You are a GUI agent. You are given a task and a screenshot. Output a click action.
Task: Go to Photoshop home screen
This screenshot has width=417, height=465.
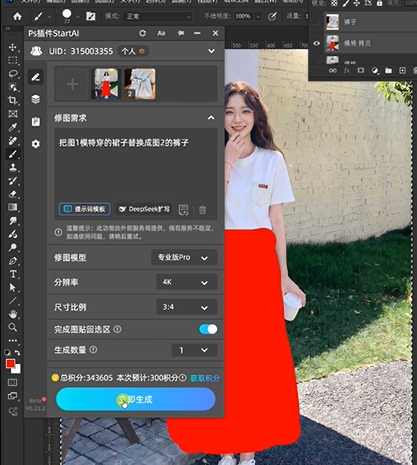pos(17,16)
